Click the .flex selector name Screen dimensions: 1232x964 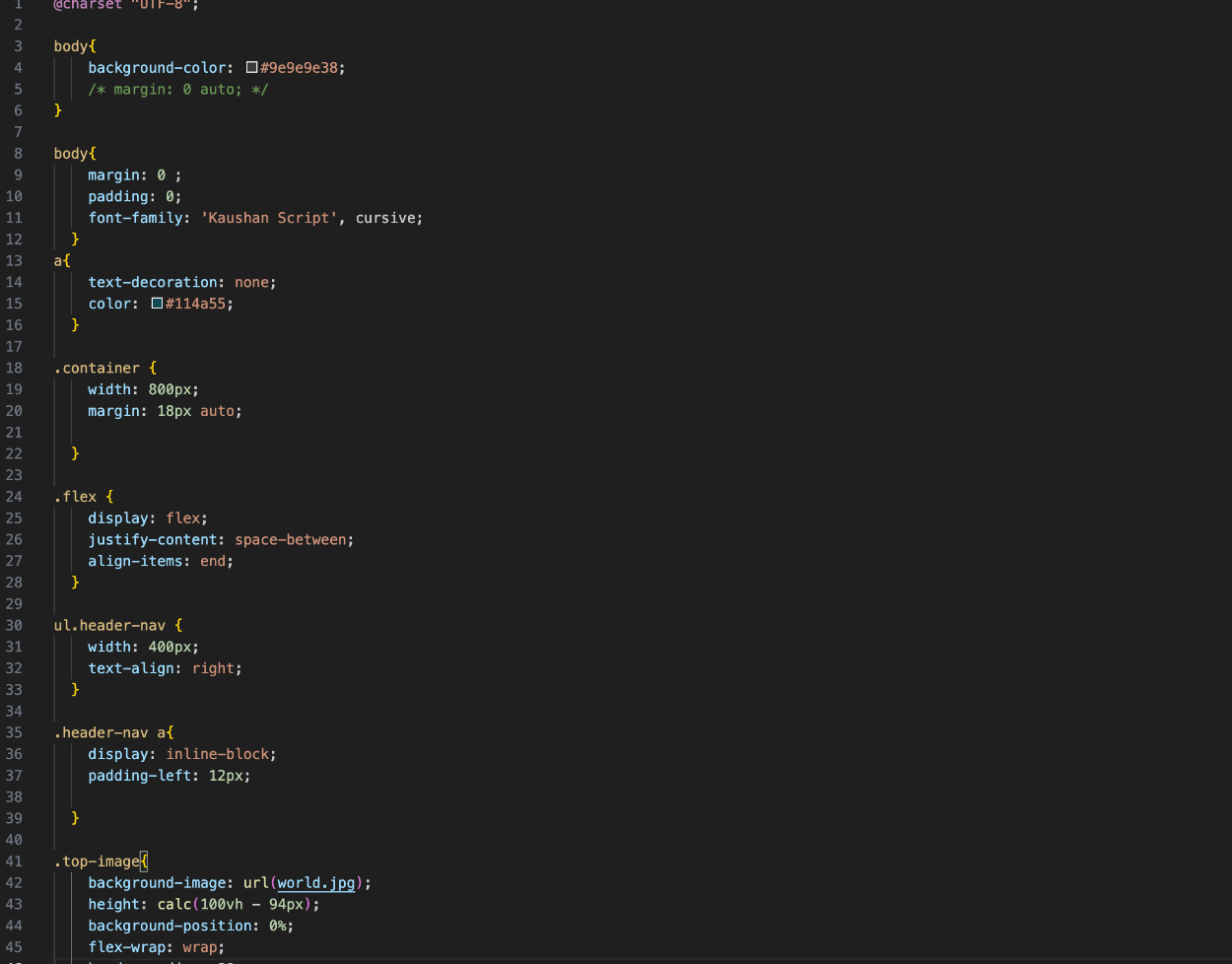tap(76, 497)
